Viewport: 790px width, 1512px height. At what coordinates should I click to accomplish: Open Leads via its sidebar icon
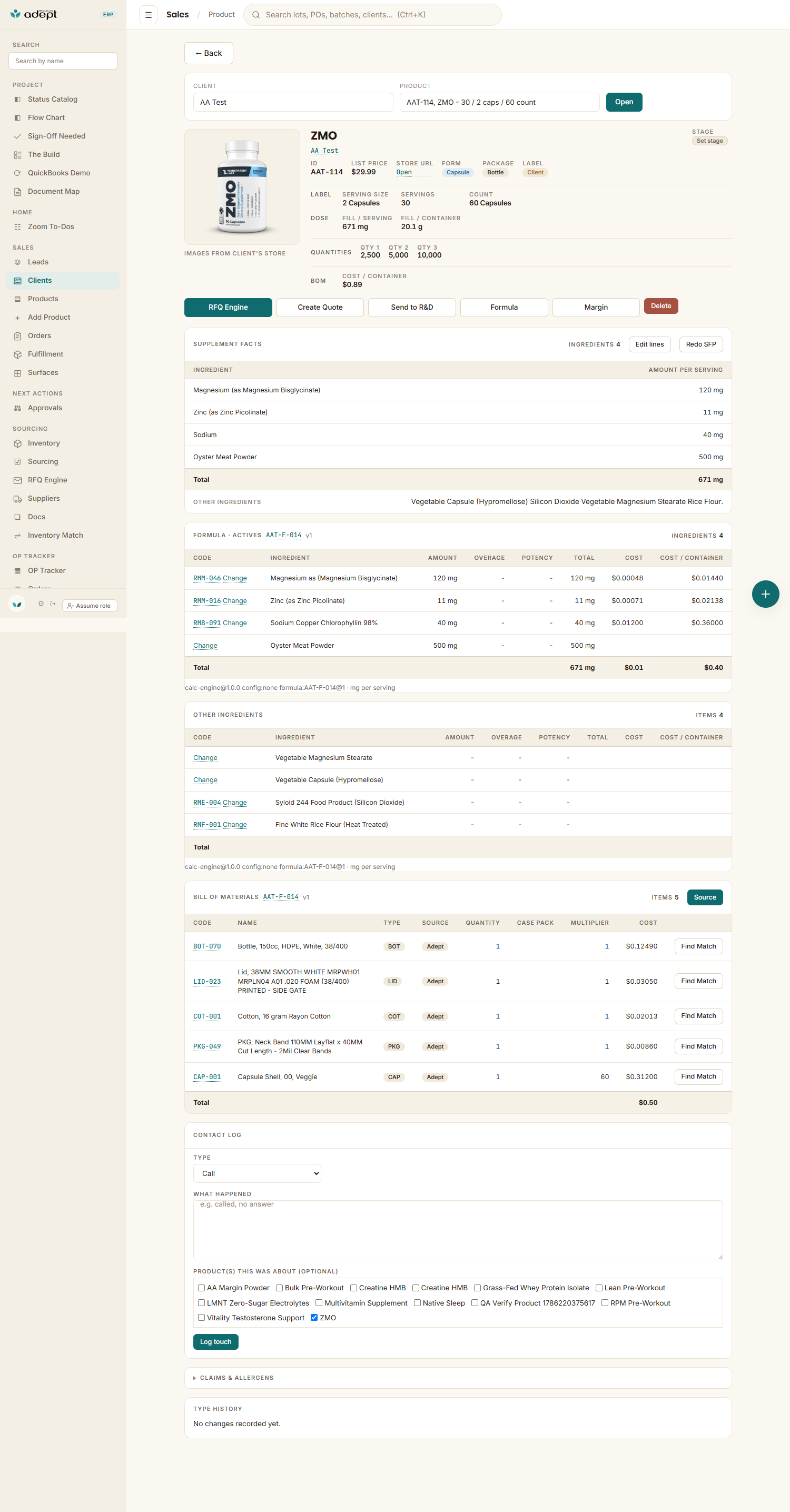[17, 262]
